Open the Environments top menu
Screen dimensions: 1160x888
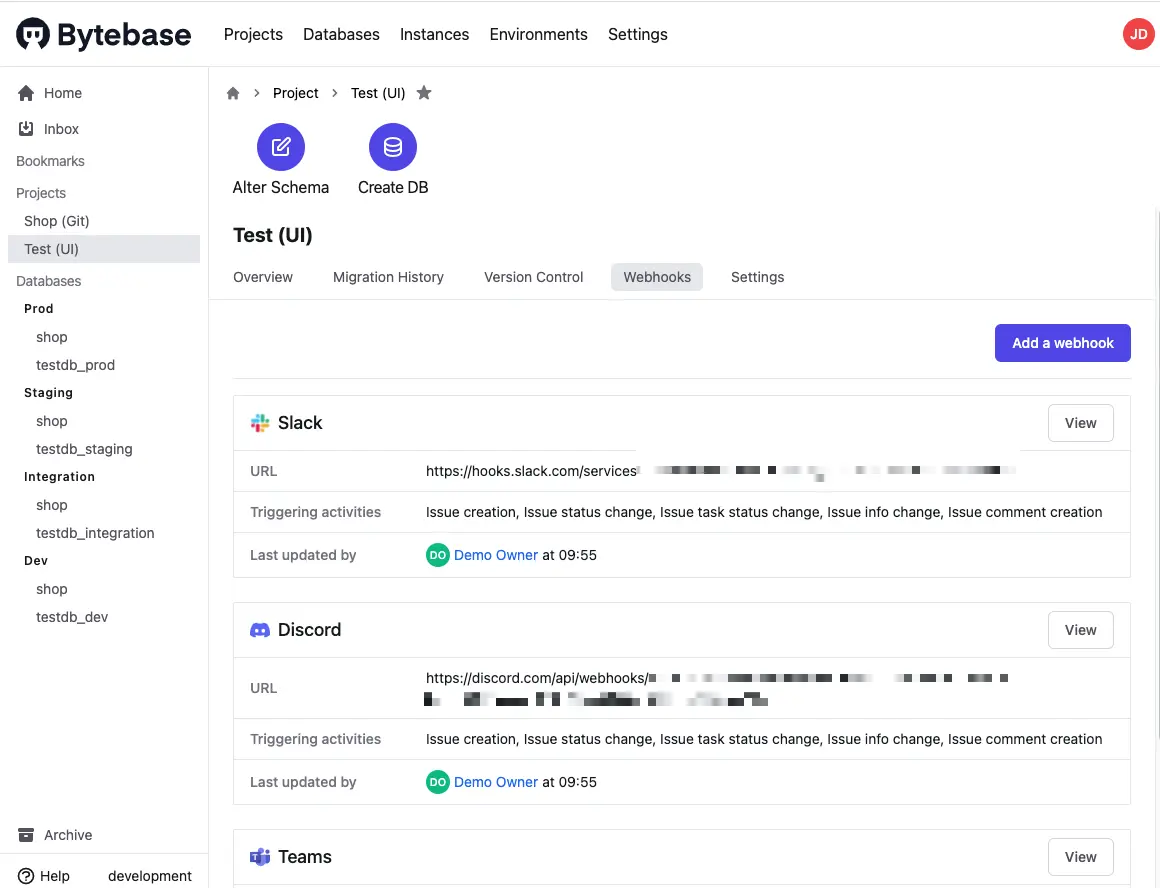point(539,34)
